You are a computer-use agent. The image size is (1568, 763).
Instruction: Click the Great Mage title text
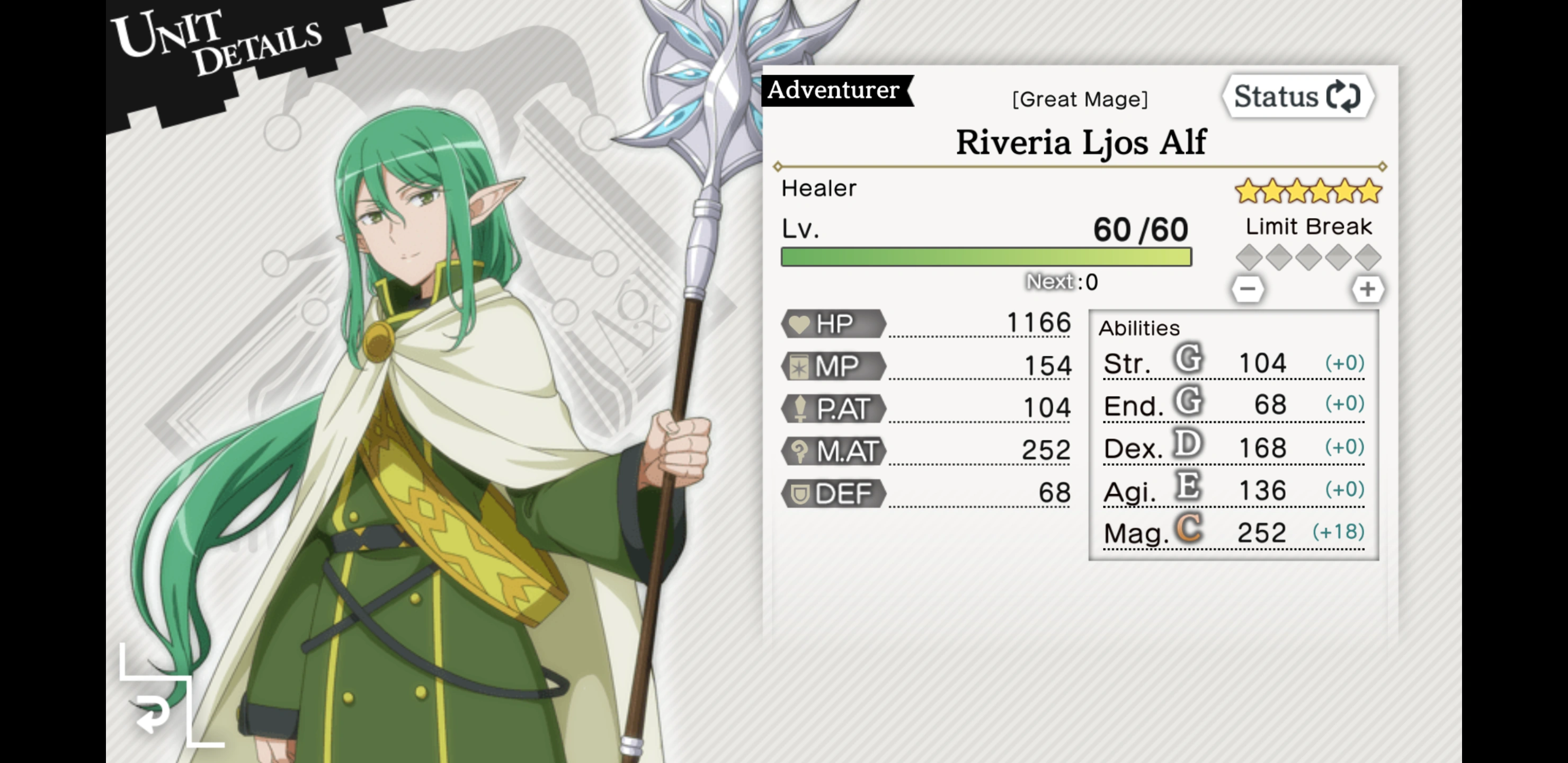(1080, 99)
